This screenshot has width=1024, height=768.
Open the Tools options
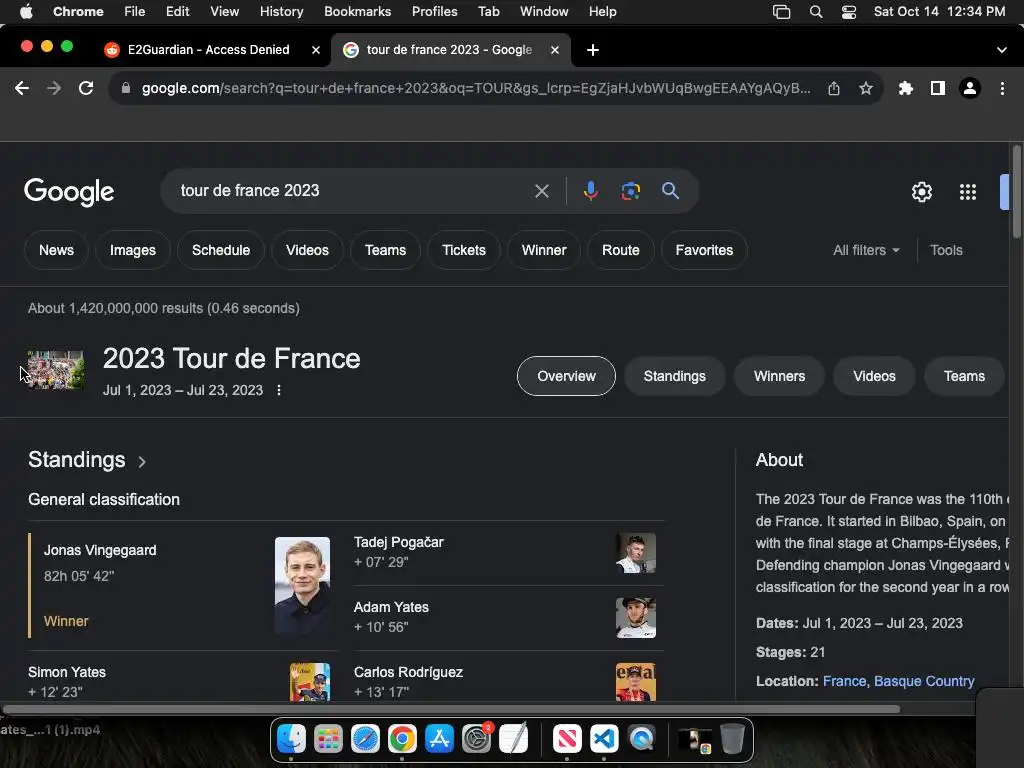[946, 250]
